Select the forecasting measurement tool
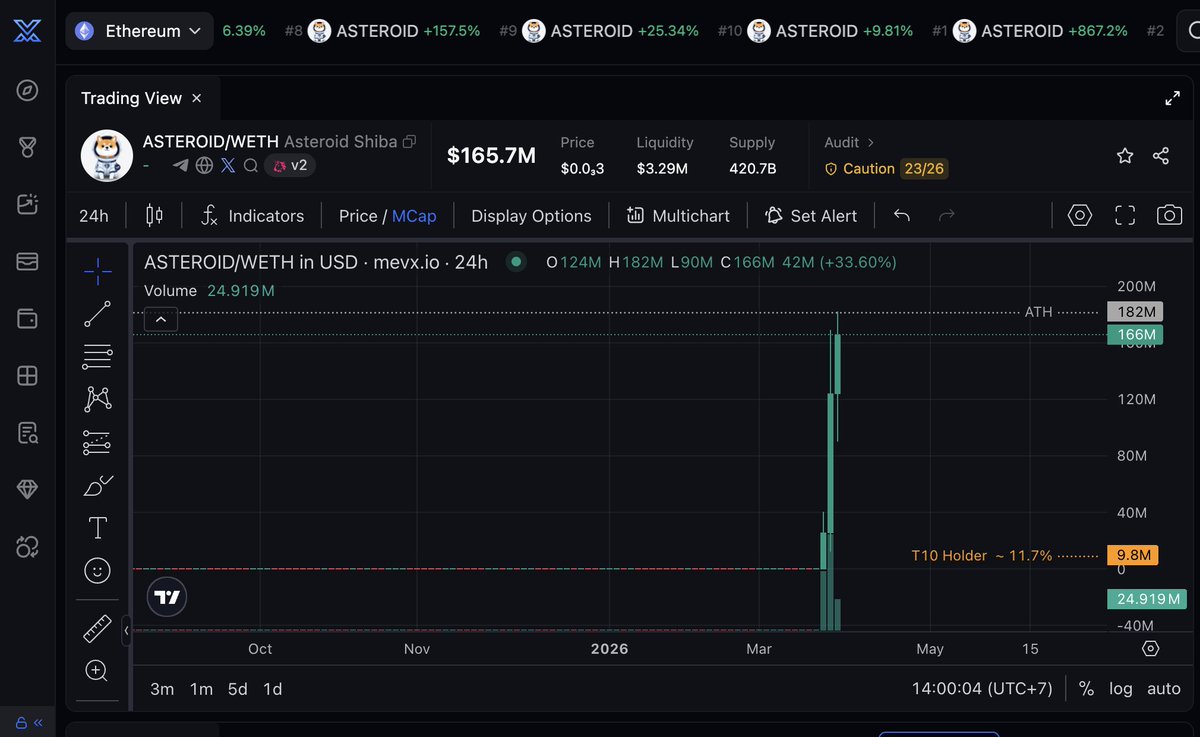The image size is (1200, 737). click(97, 442)
